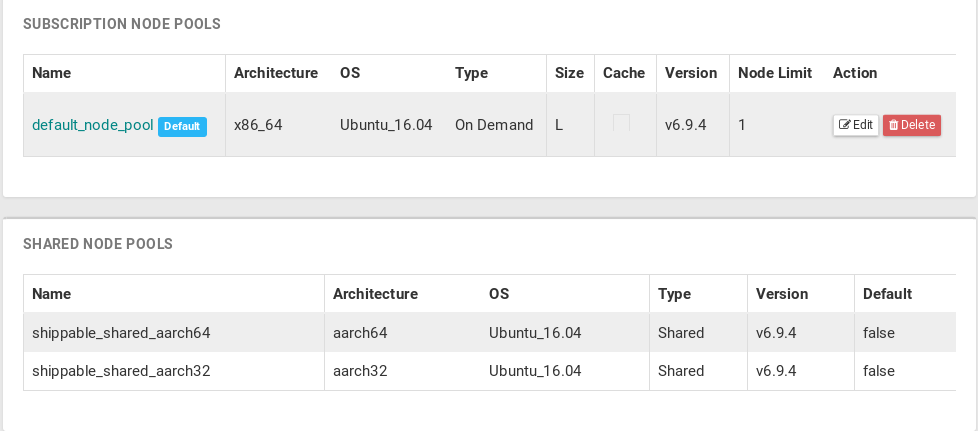Click the Shared Node Pools heading
The image size is (978, 431).
pyautogui.click(x=98, y=244)
